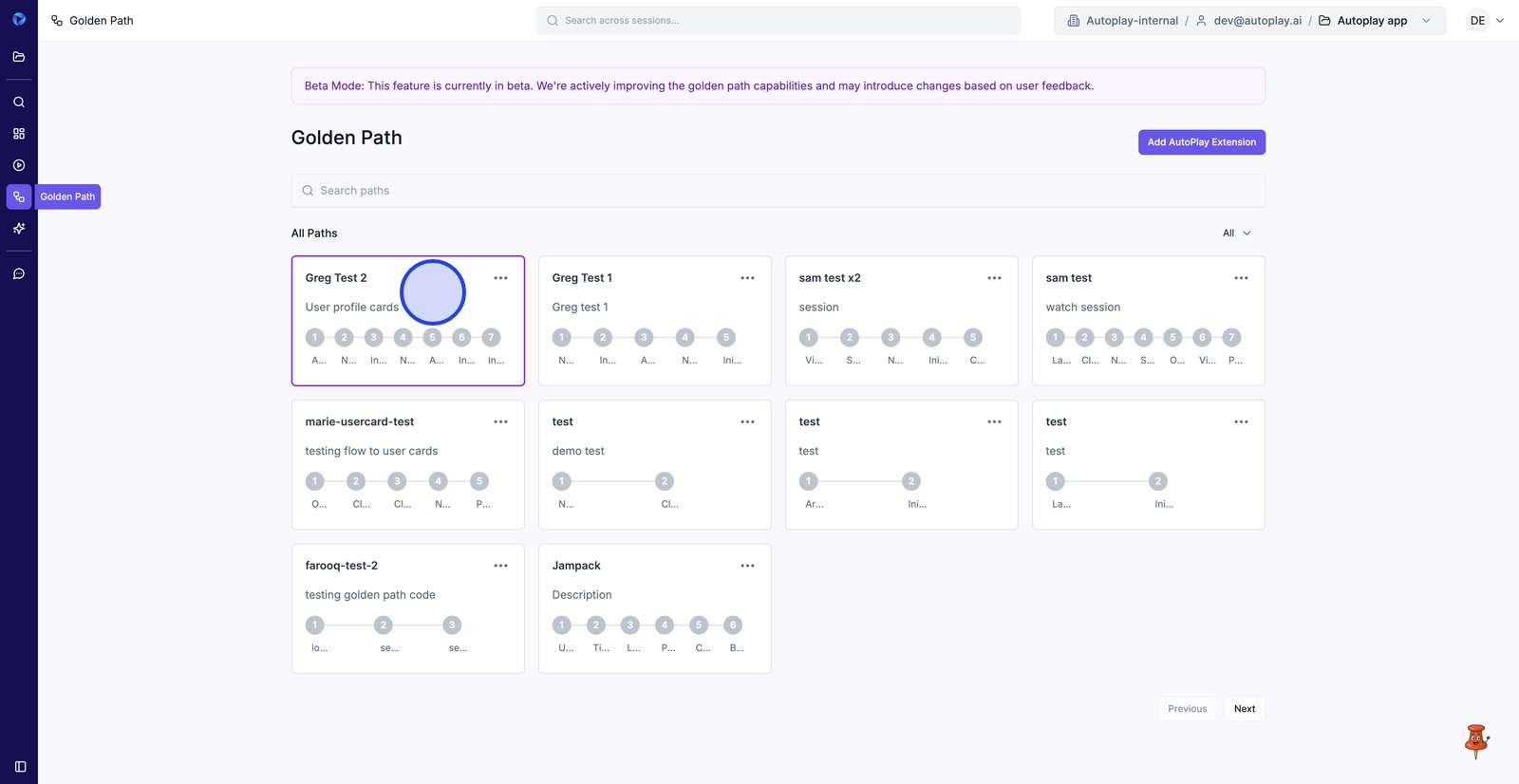Collapse the sidebar with the bottom panel icon

pyautogui.click(x=20, y=766)
